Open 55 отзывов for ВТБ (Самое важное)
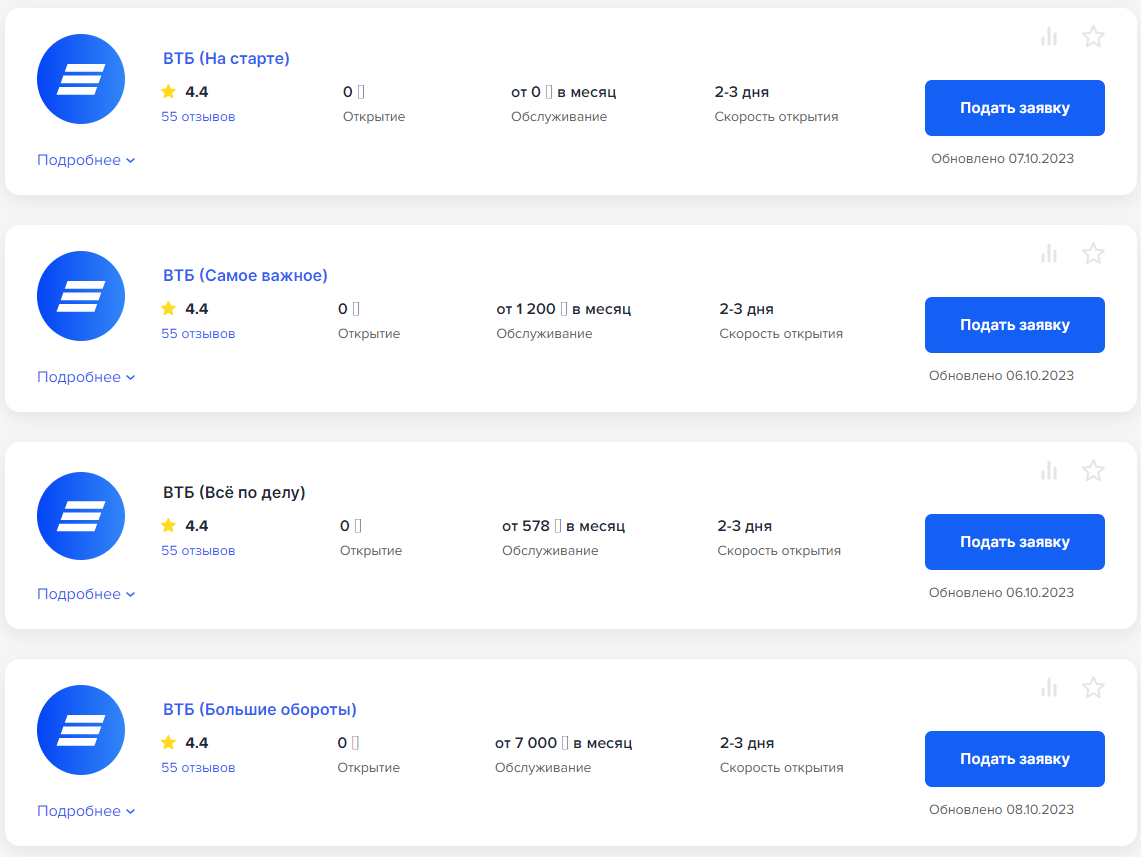1141x857 pixels. (x=198, y=333)
